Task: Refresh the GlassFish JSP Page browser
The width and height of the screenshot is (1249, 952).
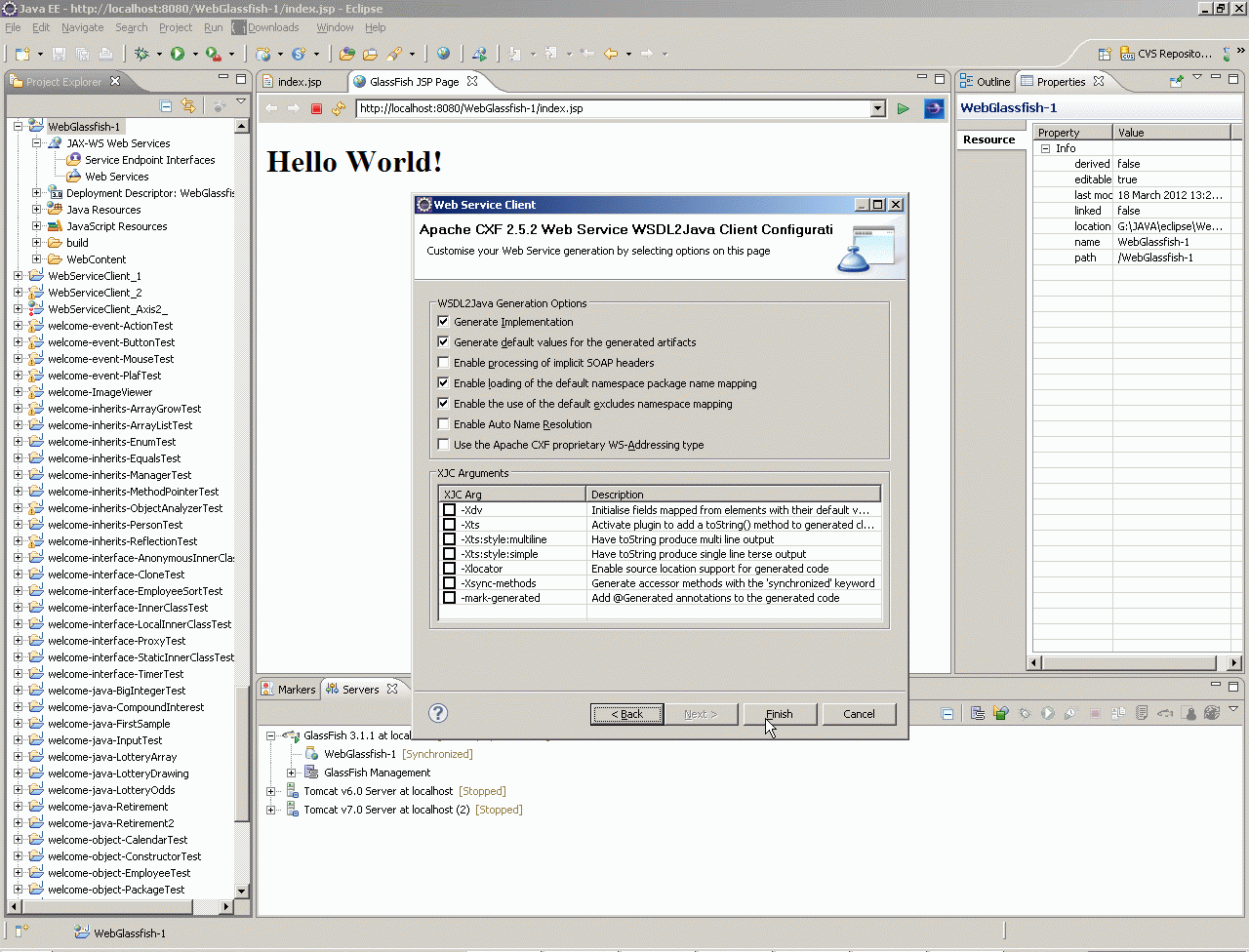Action: point(339,108)
